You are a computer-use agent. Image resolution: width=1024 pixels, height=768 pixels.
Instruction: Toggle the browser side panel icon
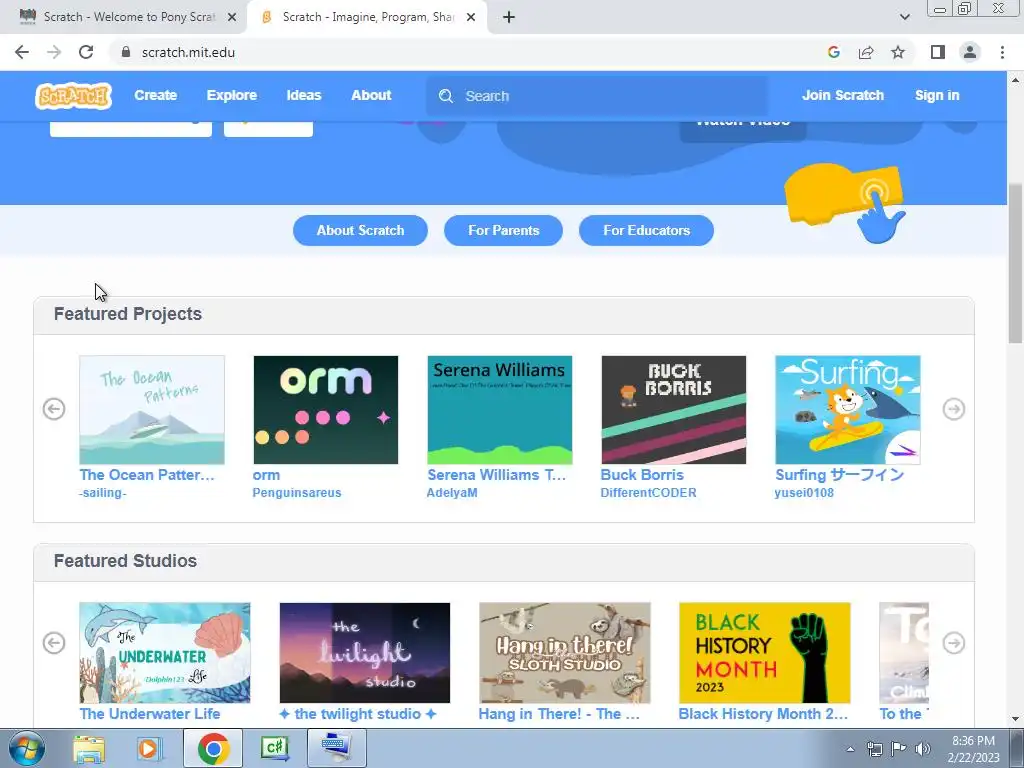937,52
